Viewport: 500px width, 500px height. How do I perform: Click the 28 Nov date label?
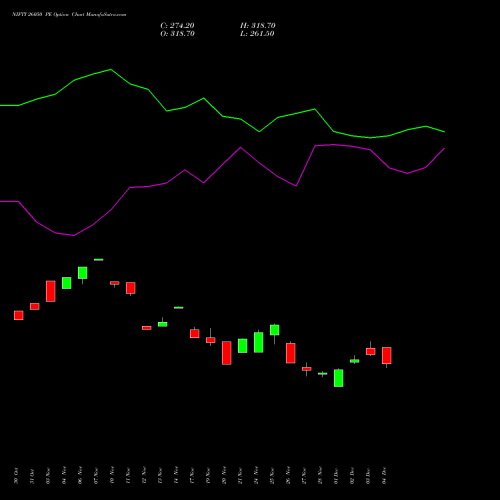[x=320, y=476]
